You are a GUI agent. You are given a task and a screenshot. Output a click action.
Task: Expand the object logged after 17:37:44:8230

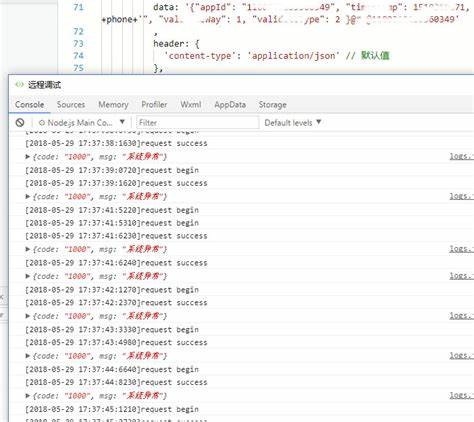28,396
